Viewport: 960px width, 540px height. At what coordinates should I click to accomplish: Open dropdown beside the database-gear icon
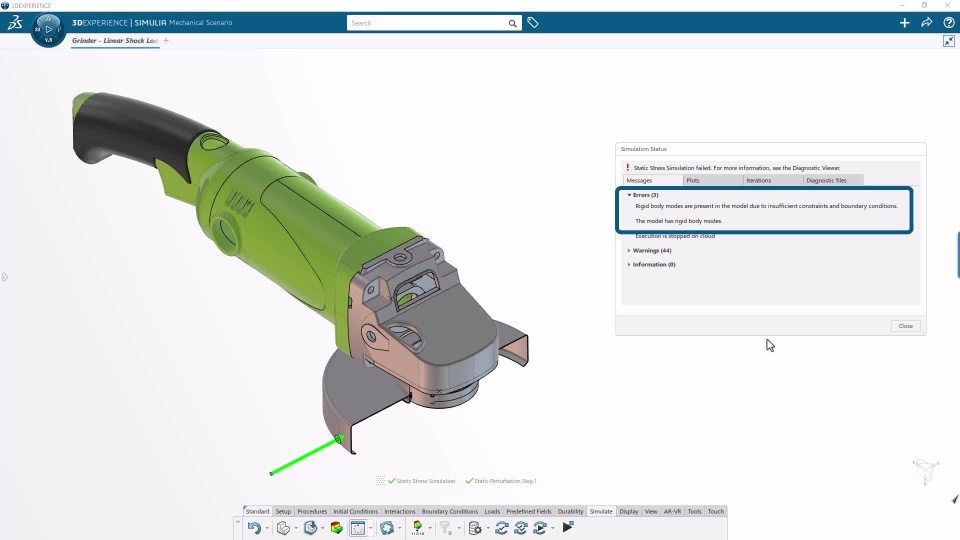(x=487, y=528)
